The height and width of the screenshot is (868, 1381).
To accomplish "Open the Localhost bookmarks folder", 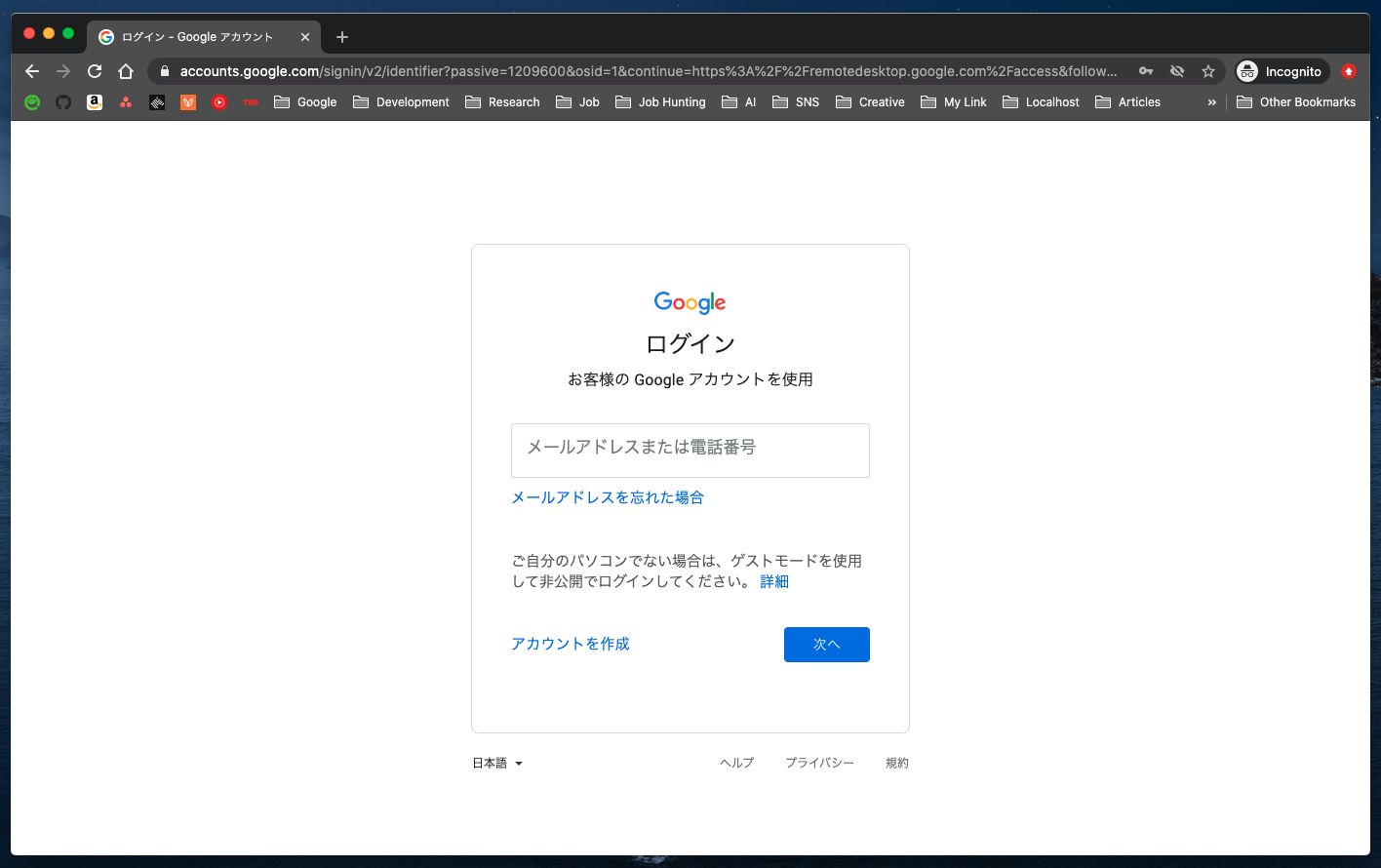I will [1042, 101].
